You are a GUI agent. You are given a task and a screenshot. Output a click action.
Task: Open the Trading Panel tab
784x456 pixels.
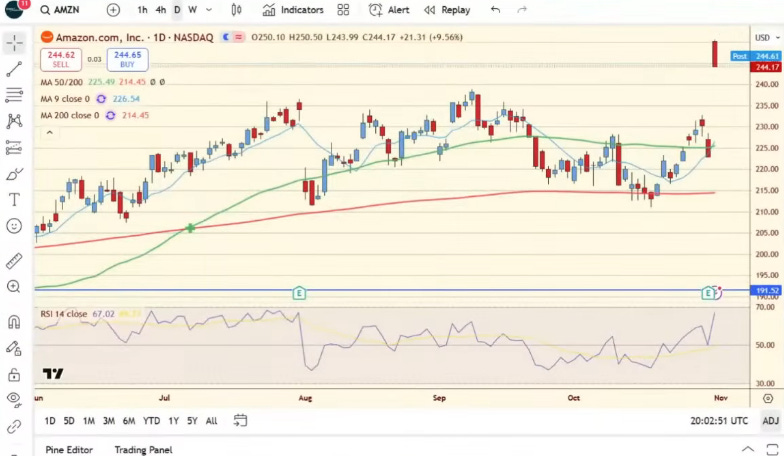tap(144, 450)
